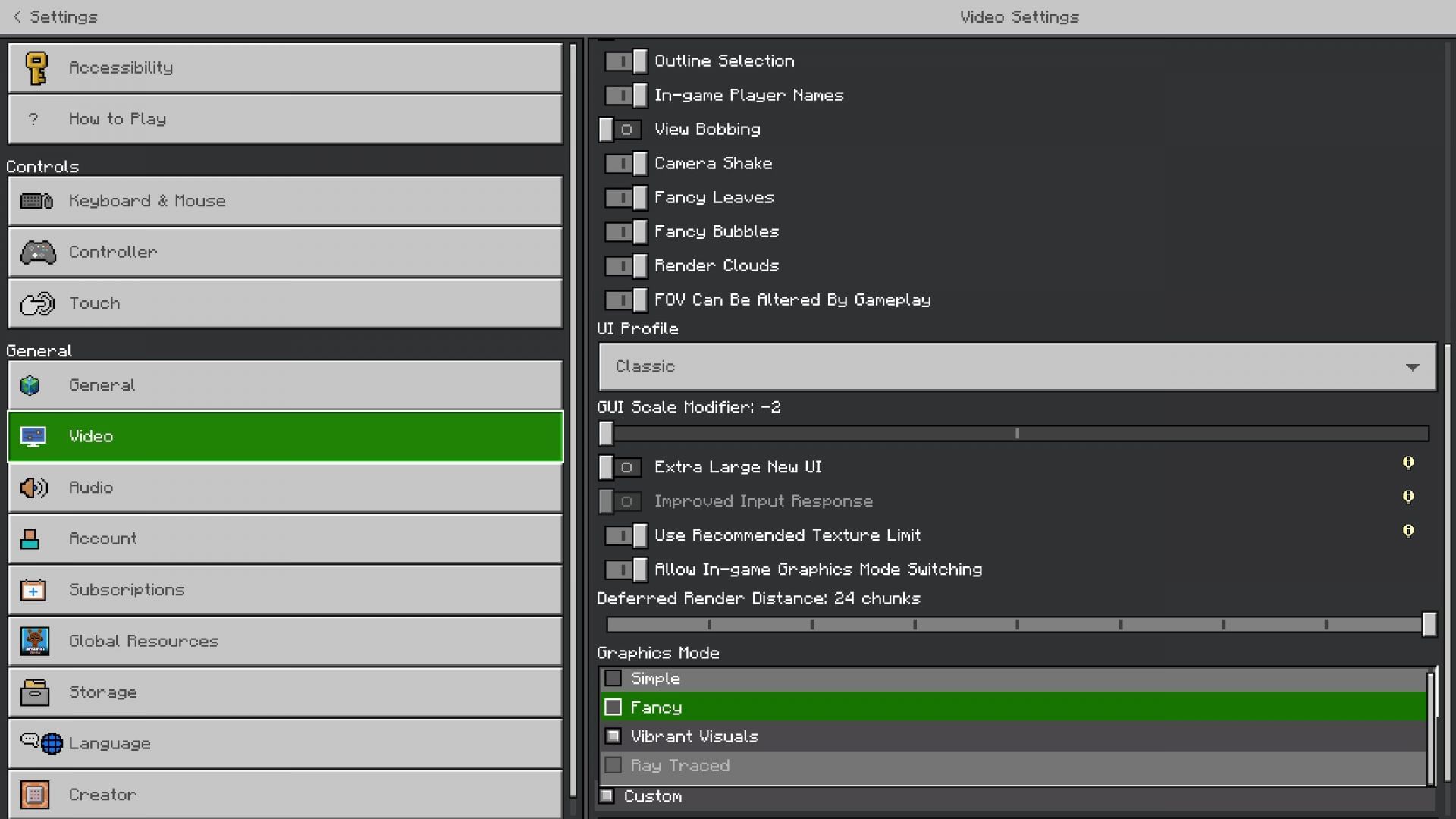Click info lightbulb beside Extra Large New UI
The width and height of the screenshot is (1456, 819).
(x=1407, y=463)
